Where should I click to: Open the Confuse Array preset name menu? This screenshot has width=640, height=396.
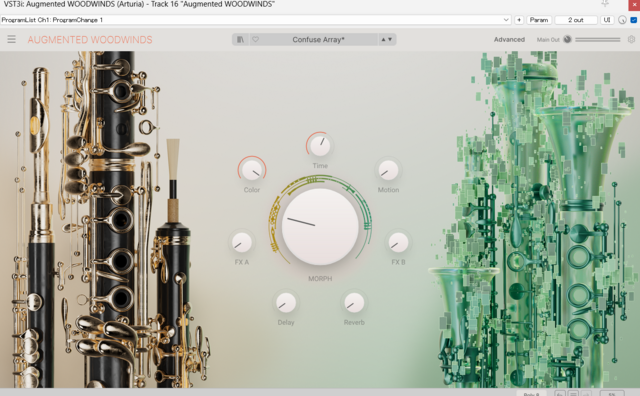318,39
